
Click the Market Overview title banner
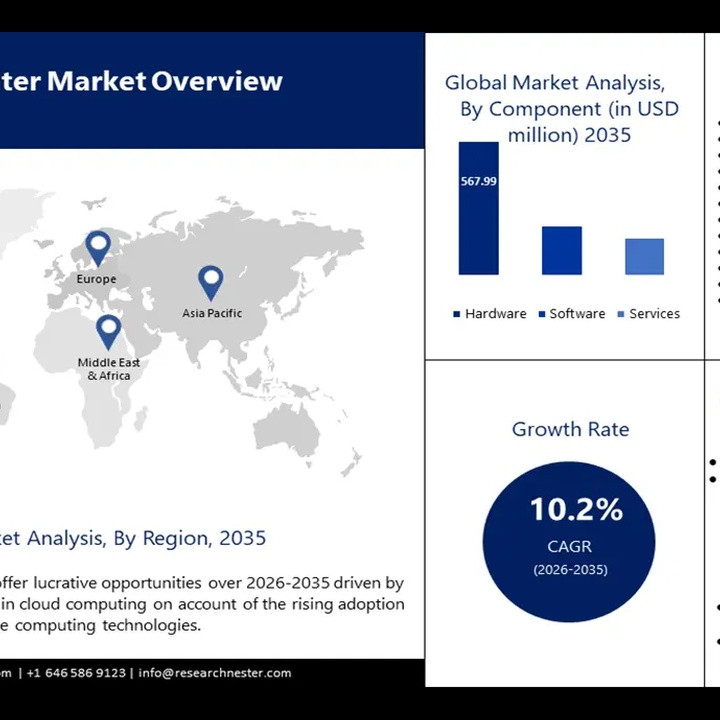pyautogui.click(x=150, y=82)
